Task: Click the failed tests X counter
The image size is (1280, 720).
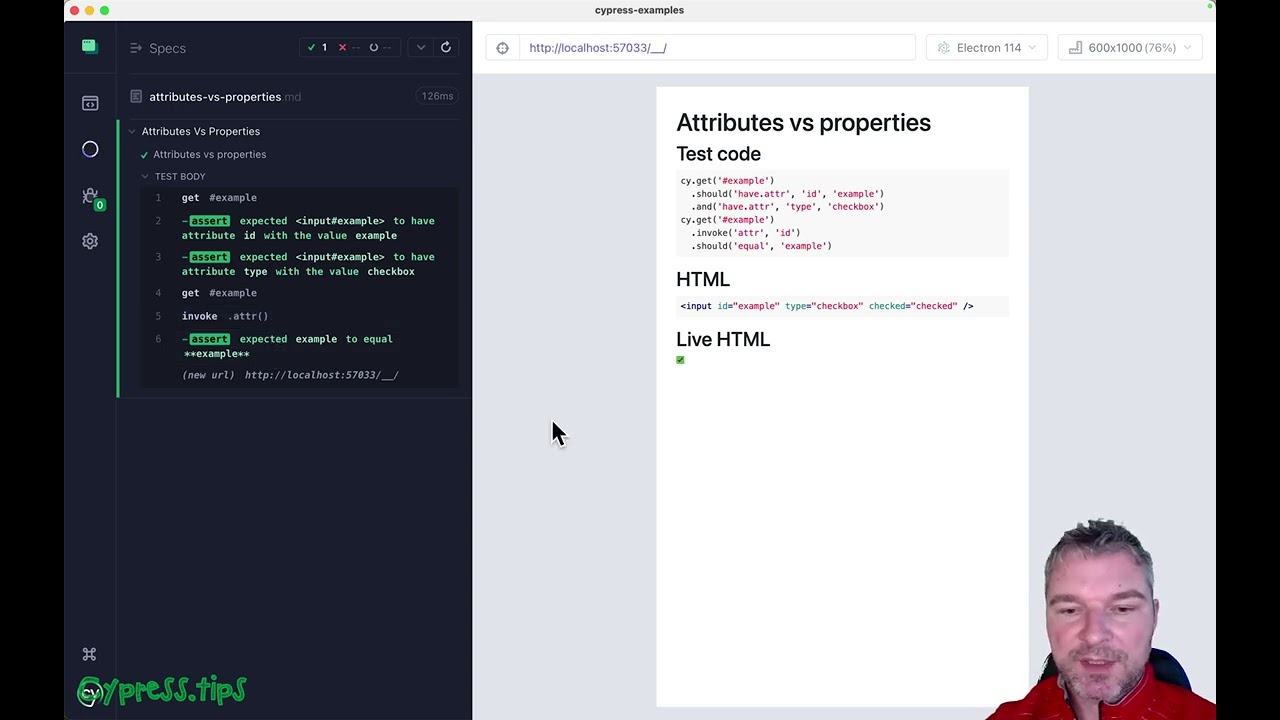Action: pos(349,47)
